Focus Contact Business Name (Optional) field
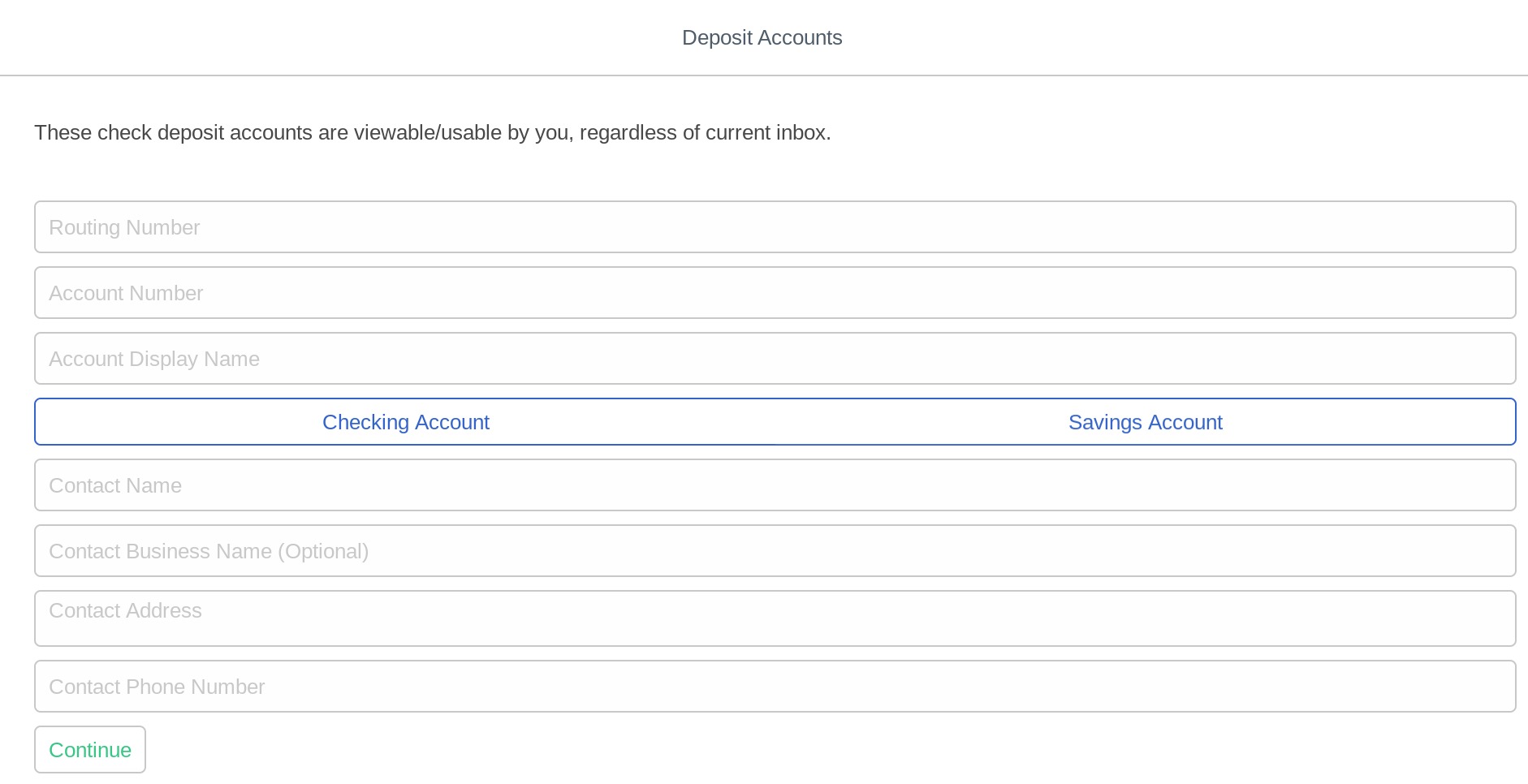This screenshot has width=1528, height=784. tap(775, 551)
